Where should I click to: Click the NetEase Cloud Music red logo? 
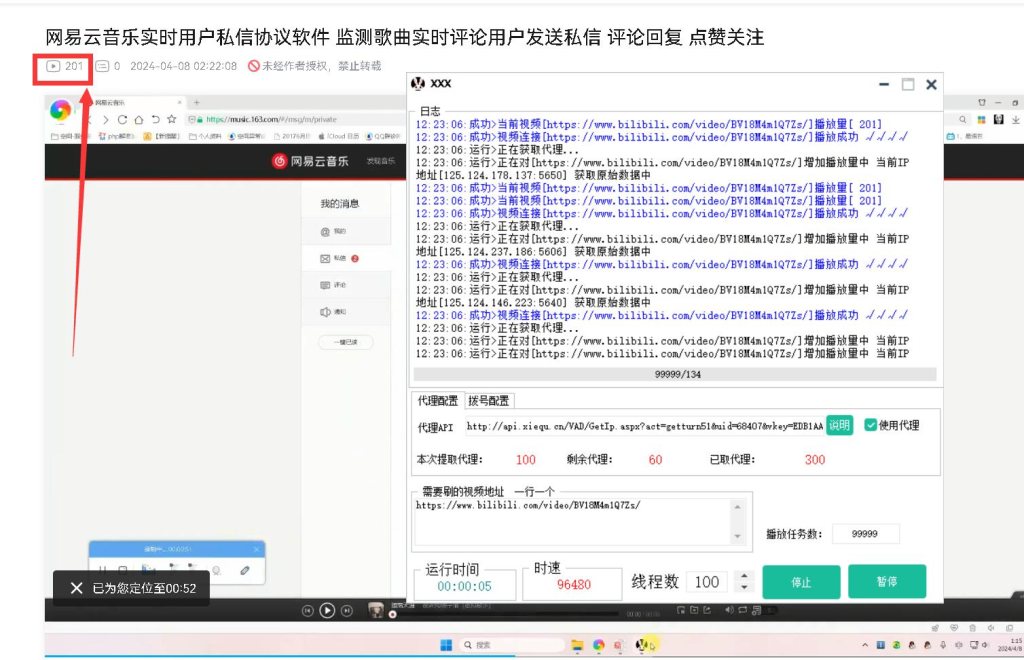coord(280,161)
